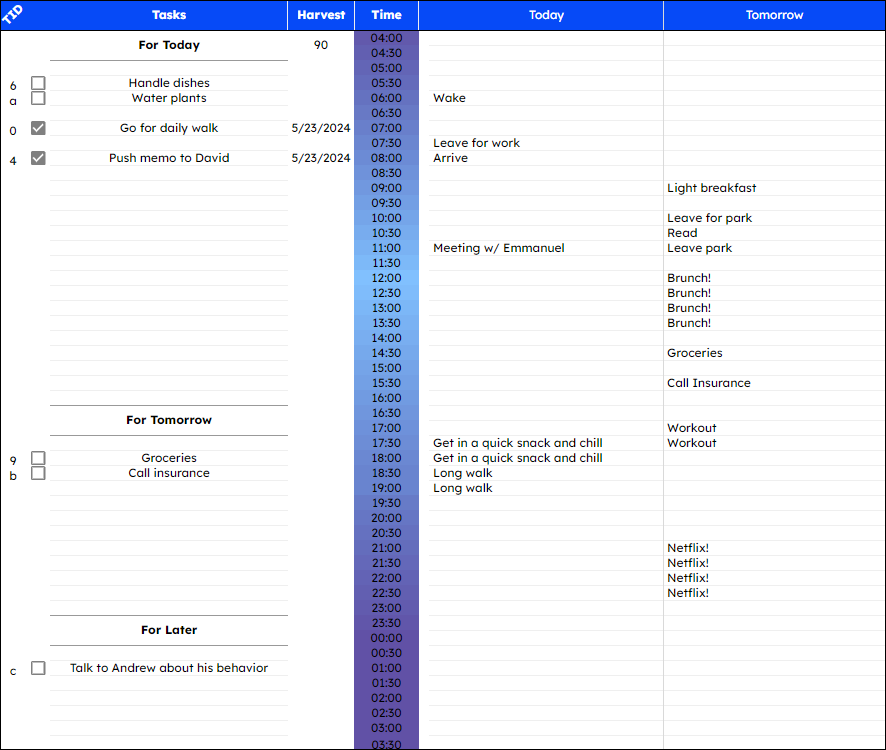Check Talk to Andrew about his behavior
The height and width of the screenshot is (750, 886).
click(x=37, y=667)
